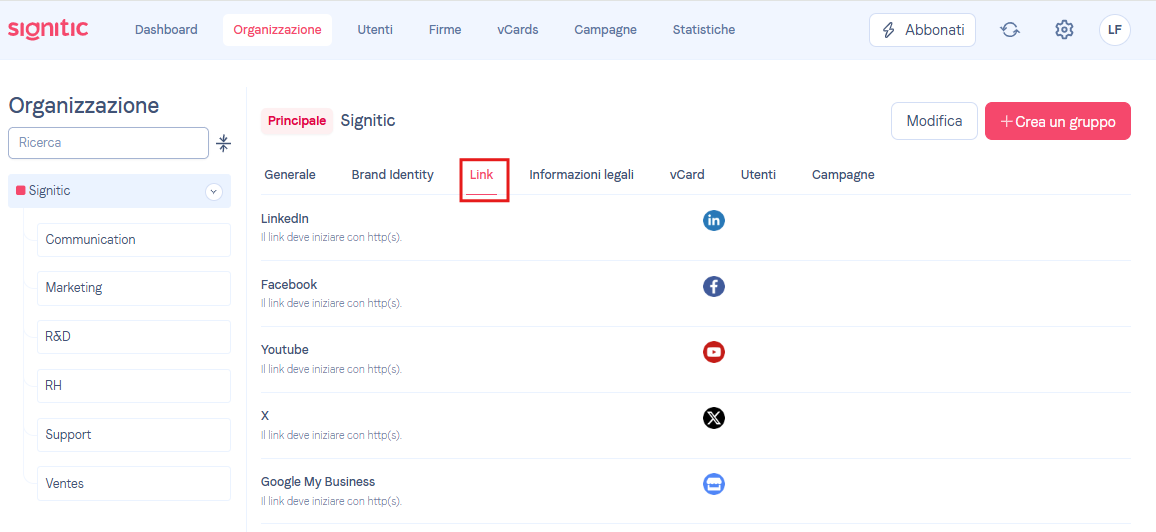The height and width of the screenshot is (532, 1156).
Task: Click the X social network icon
Action: 714,419
